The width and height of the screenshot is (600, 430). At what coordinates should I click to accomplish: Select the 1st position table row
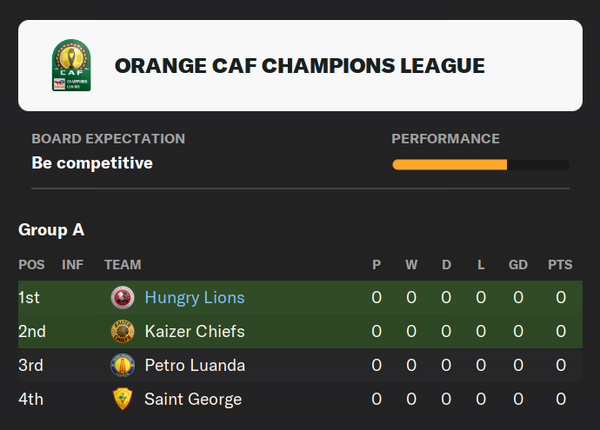pos(300,297)
